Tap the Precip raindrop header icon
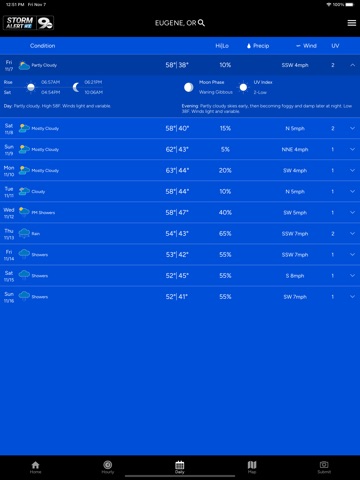Viewport: 360px width, 480px height. click(x=249, y=46)
